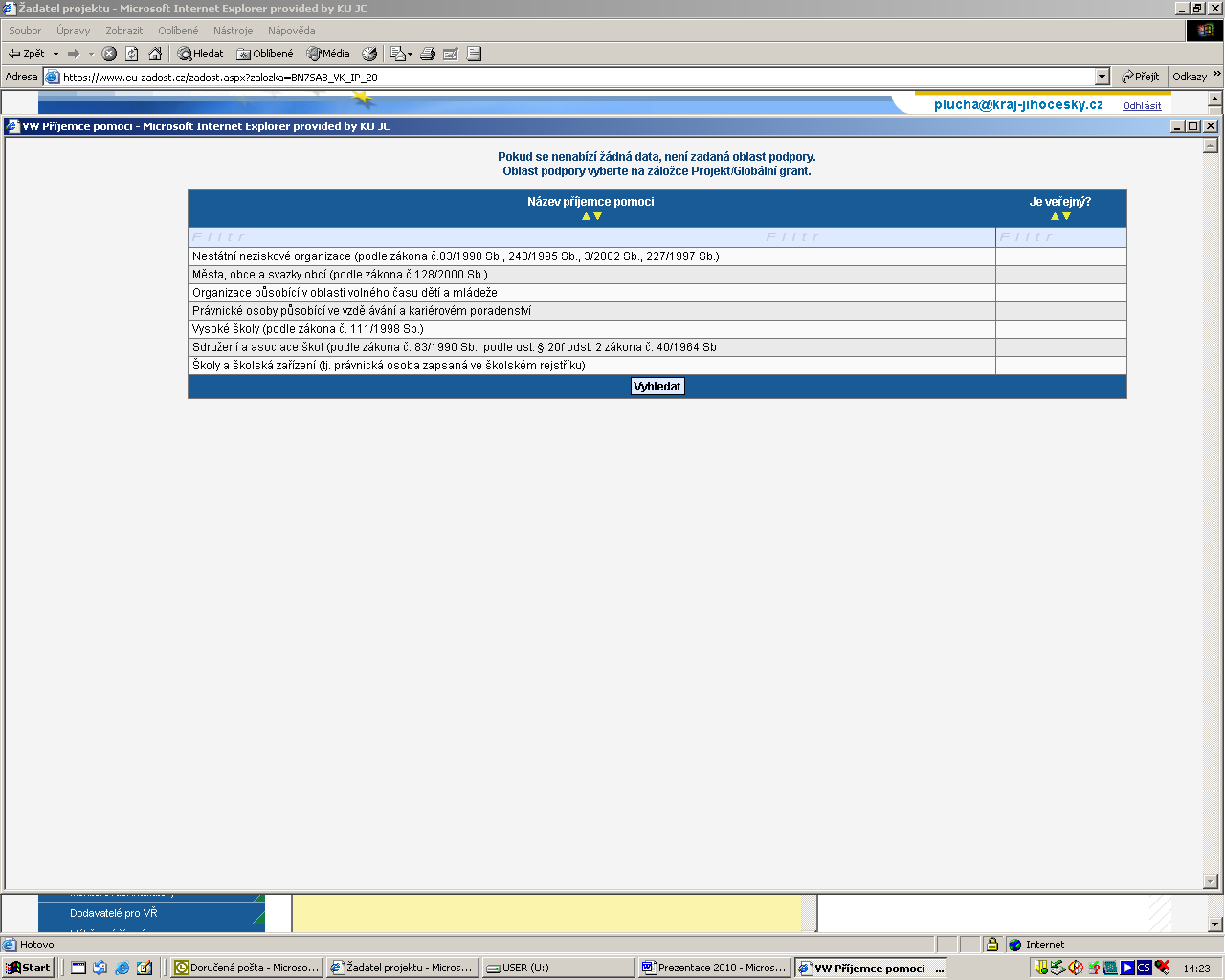Click the padlock security status icon
The width and height of the screenshot is (1225, 980).
(x=992, y=945)
